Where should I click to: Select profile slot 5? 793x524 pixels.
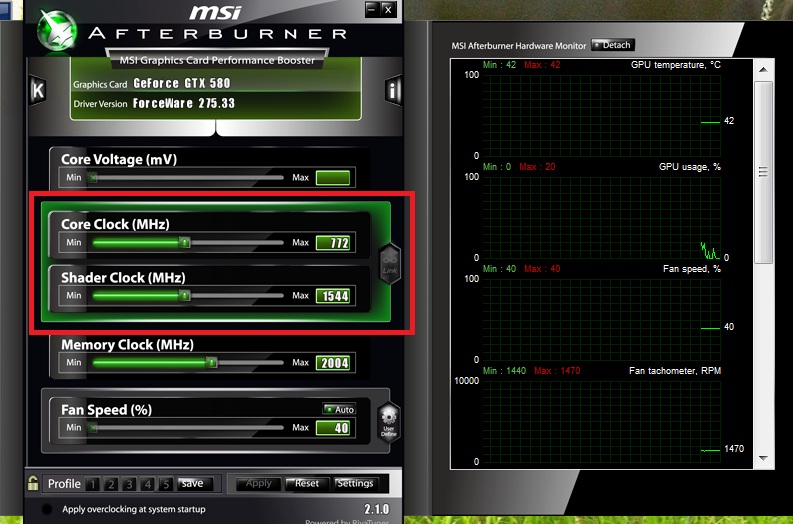pyautogui.click(x=165, y=484)
